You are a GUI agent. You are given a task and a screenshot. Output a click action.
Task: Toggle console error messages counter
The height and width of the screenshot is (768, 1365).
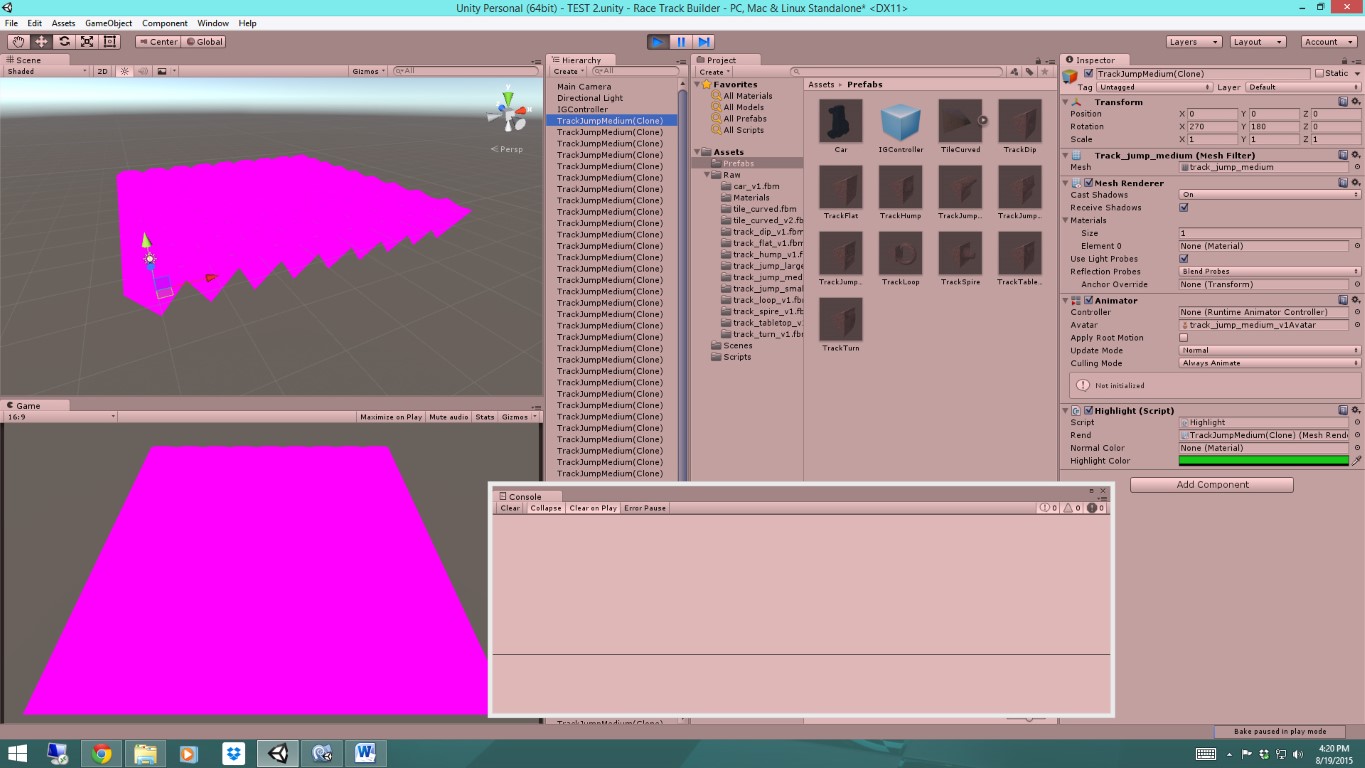pyautogui.click(x=1096, y=508)
